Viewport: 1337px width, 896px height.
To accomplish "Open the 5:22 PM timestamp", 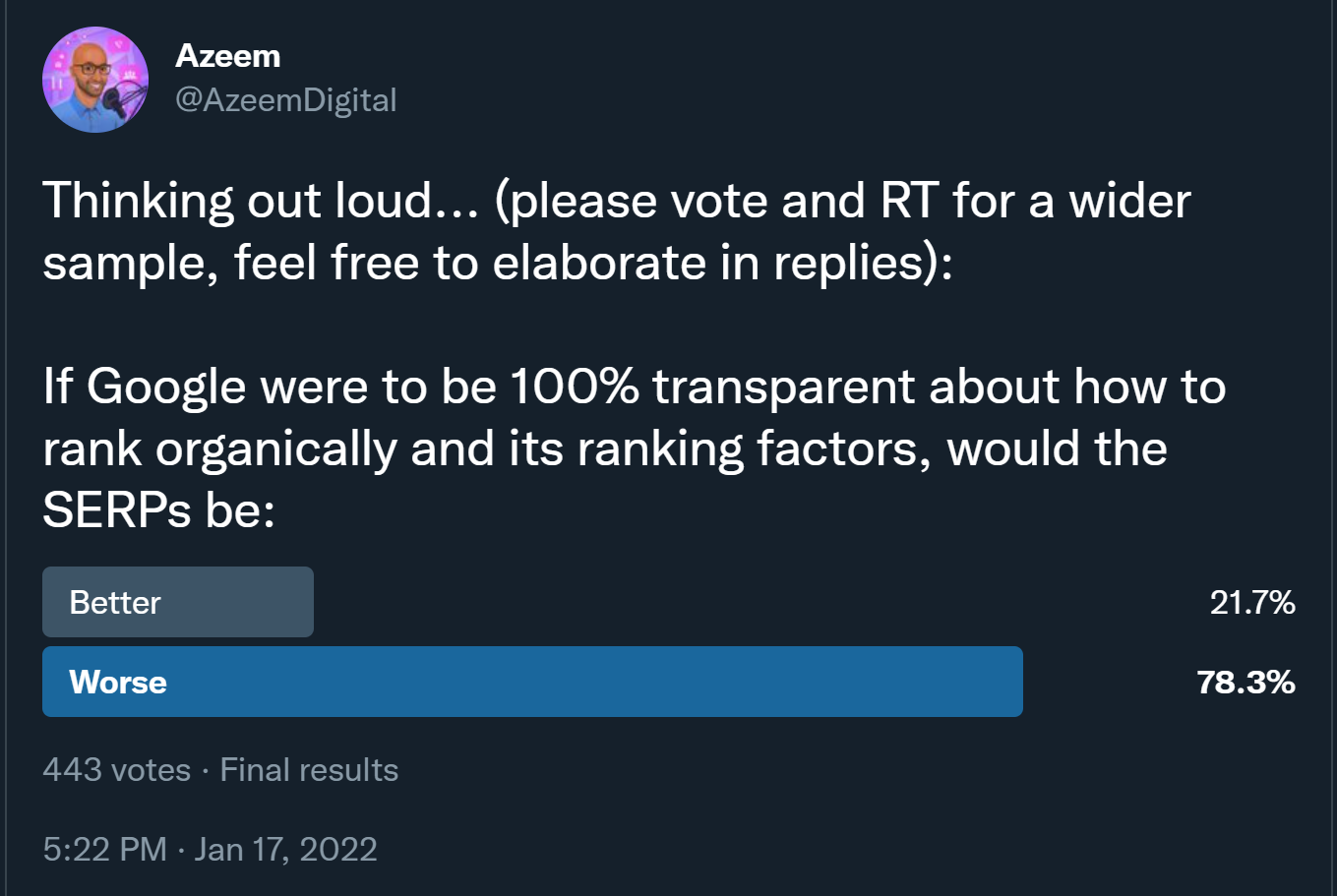I will 104,849.
